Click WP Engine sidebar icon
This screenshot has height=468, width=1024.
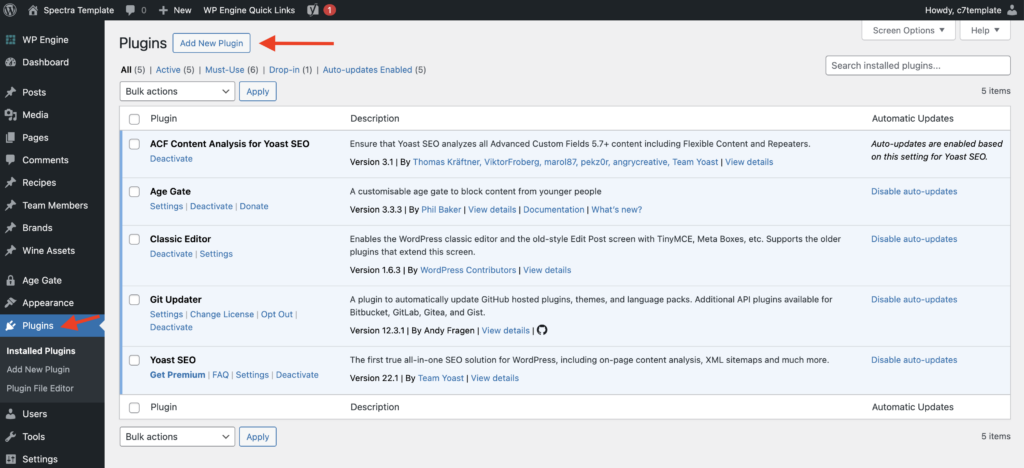(x=10, y=40)
